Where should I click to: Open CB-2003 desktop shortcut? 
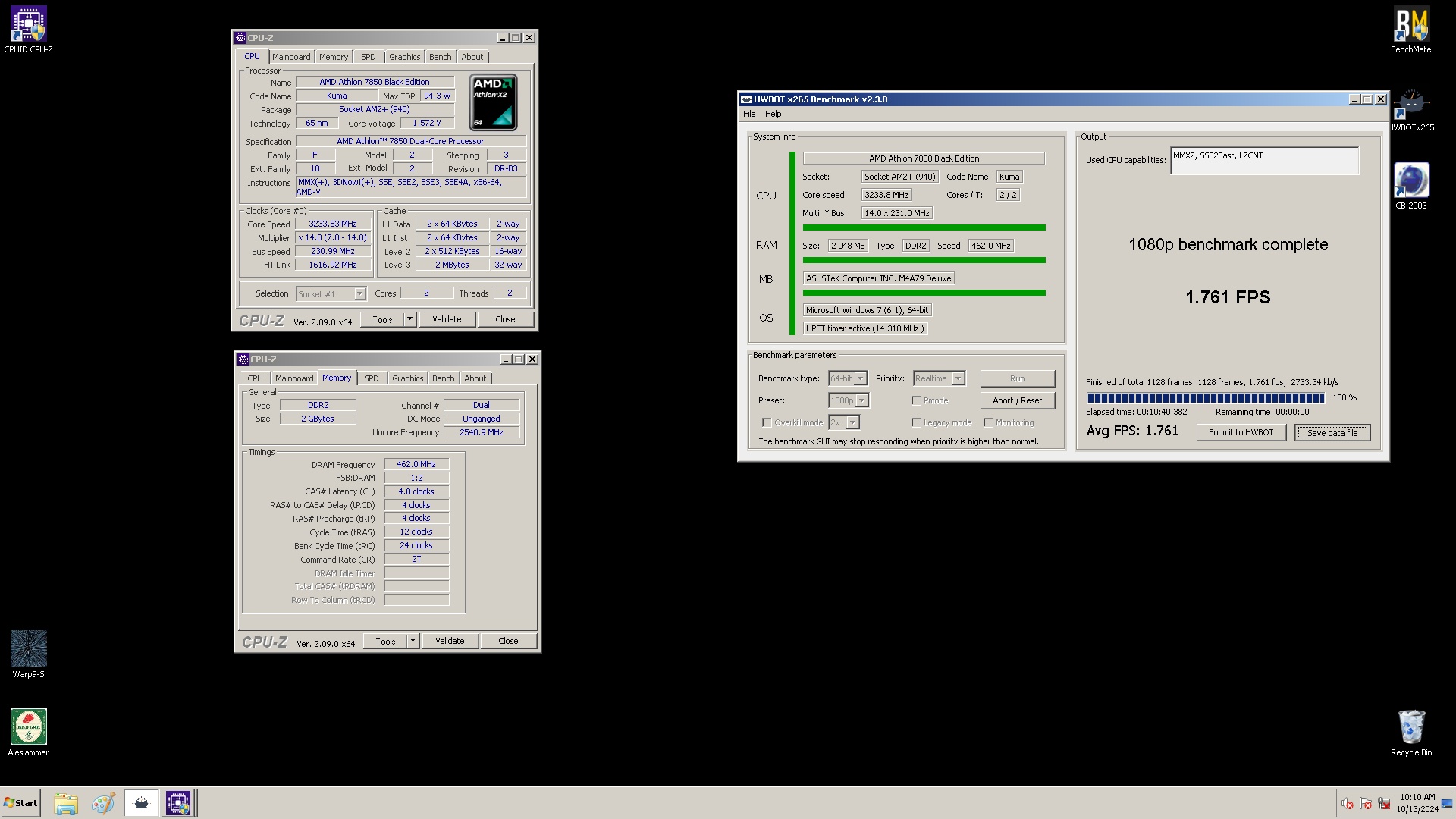(x=1410, y=187)
